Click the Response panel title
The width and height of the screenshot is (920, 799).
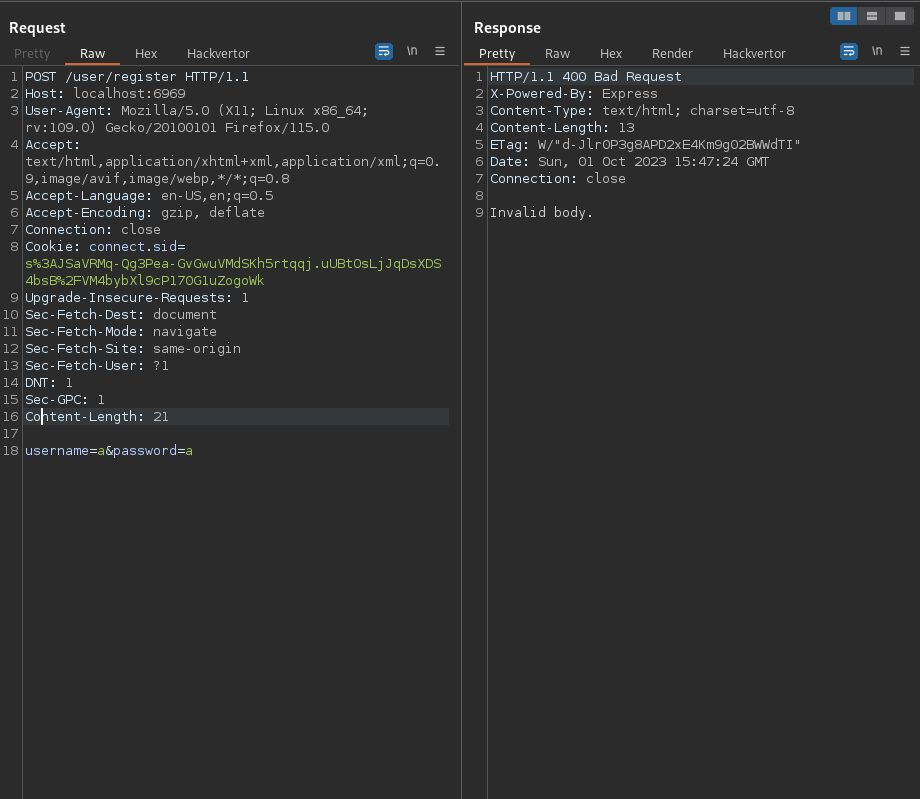point(507,28)
